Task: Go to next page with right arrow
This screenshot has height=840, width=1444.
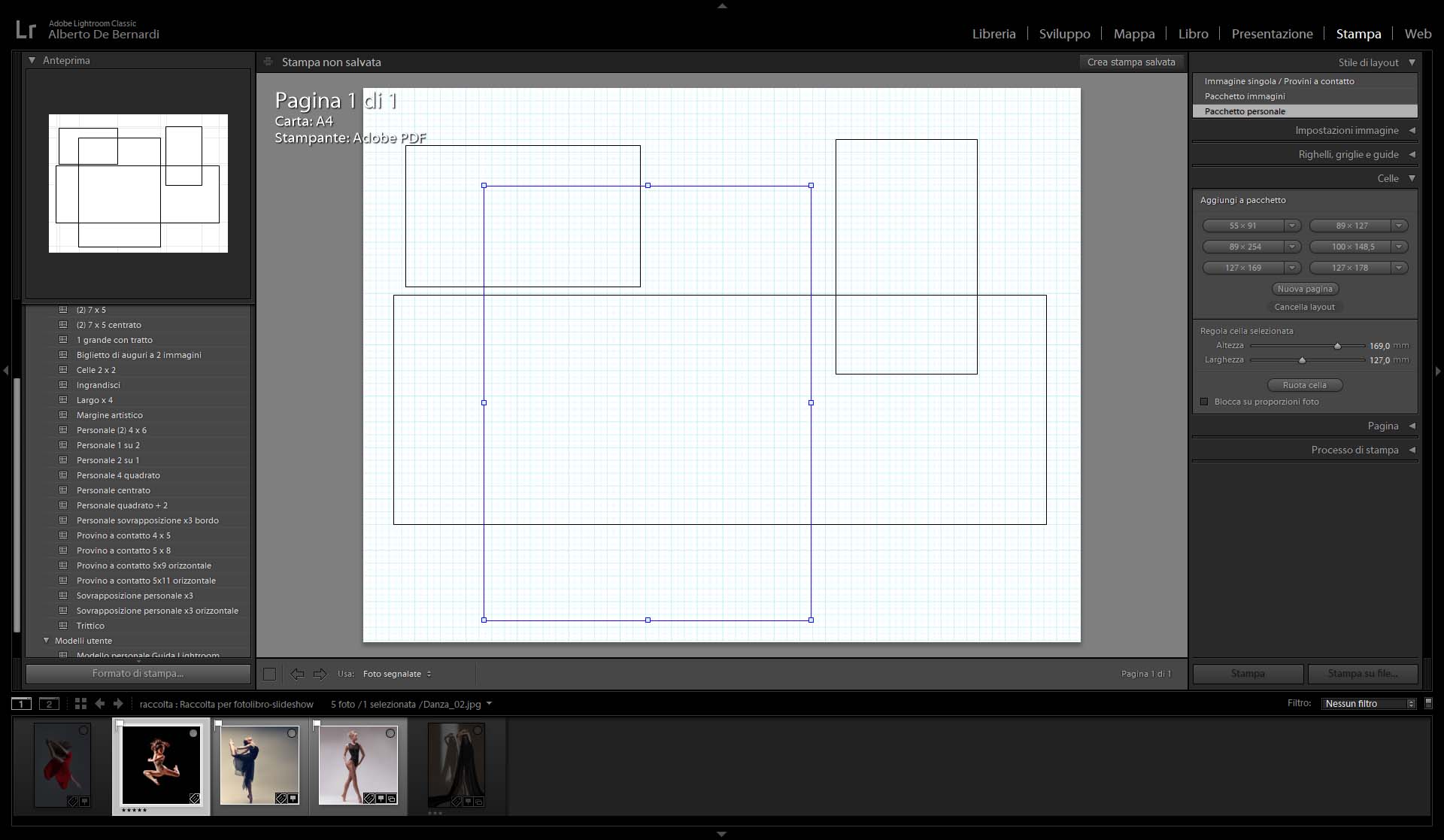Action: (x=320, y=674)
